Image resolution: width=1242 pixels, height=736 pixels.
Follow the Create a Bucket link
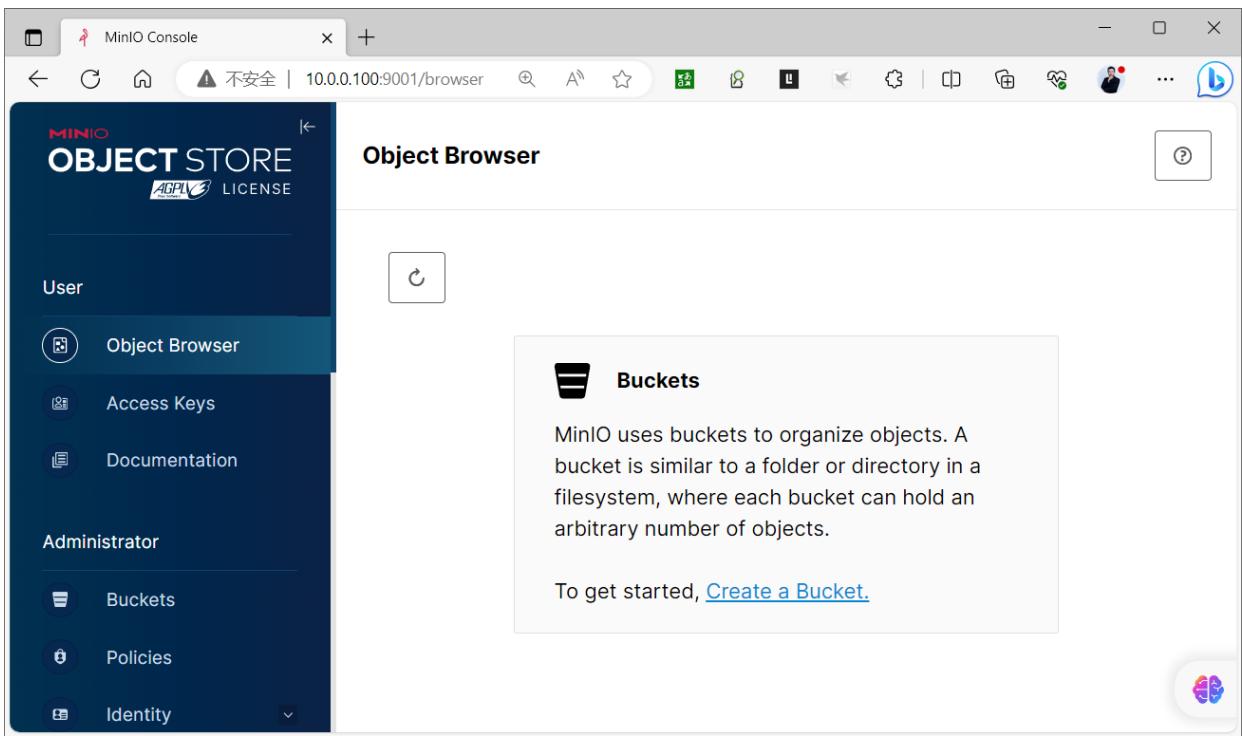click(x=787, y=591)
